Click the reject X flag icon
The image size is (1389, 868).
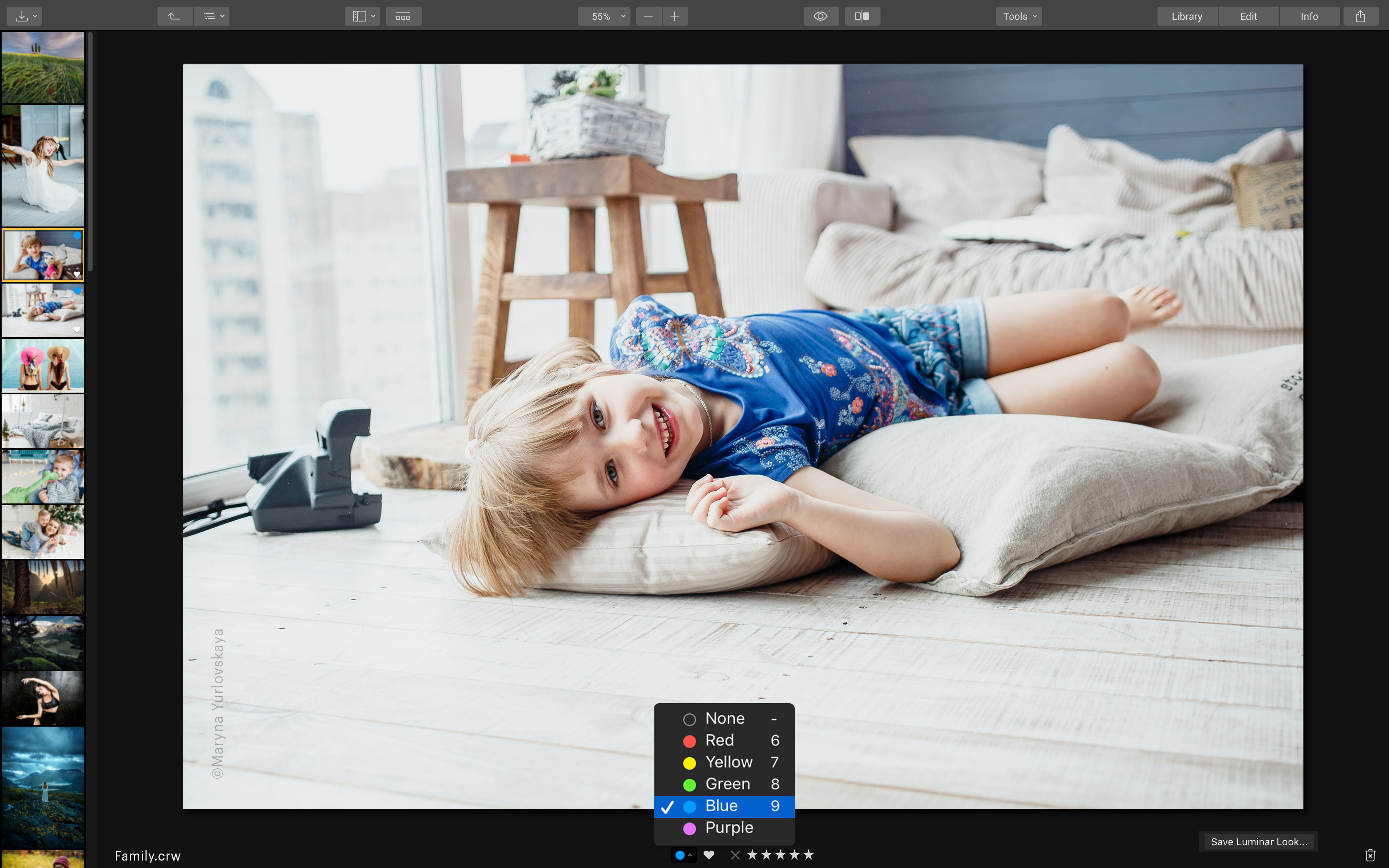click(735, 855)
